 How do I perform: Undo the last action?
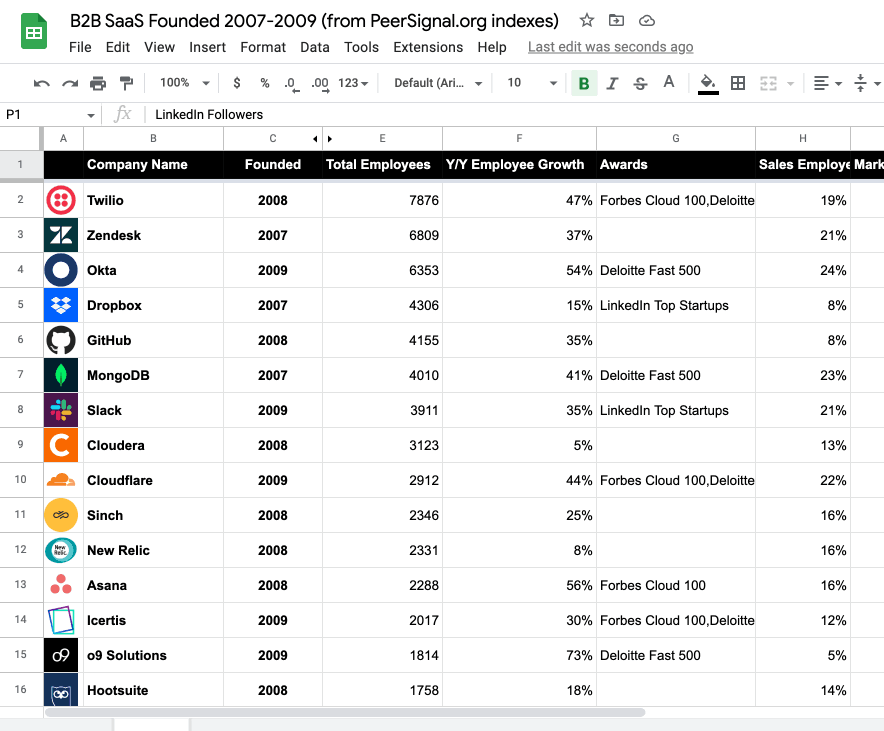(x=42, y=83)
